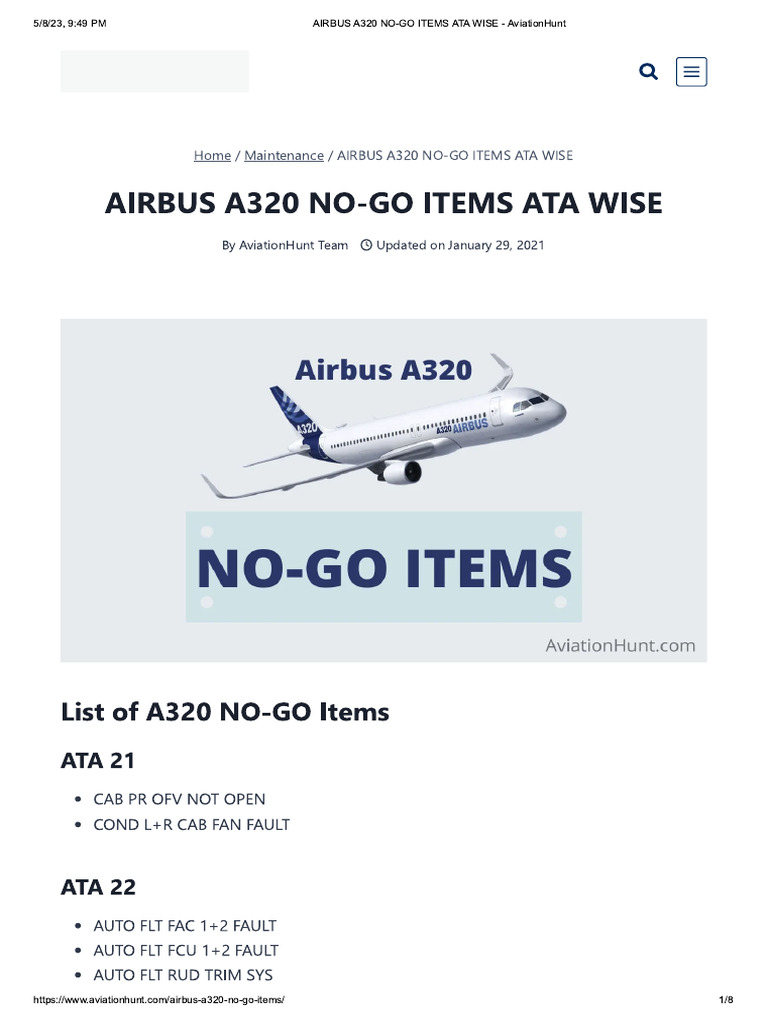Viewport: 768px width, 1024px height.
Task: Click the ATA 22 section heading
Action: (x=98, y=887)
